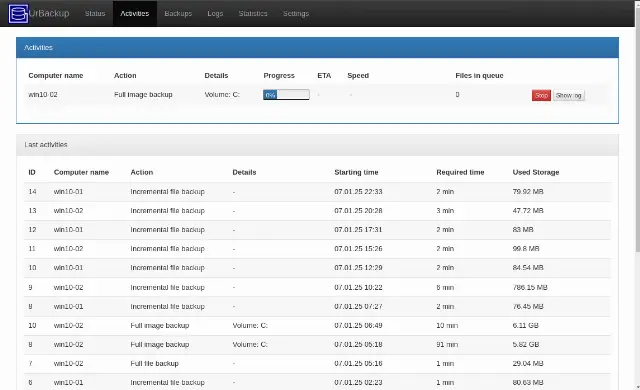Click the 6.11 GB storage value
The height and width of the screenshot is (390, 640).
coord(526,326)
